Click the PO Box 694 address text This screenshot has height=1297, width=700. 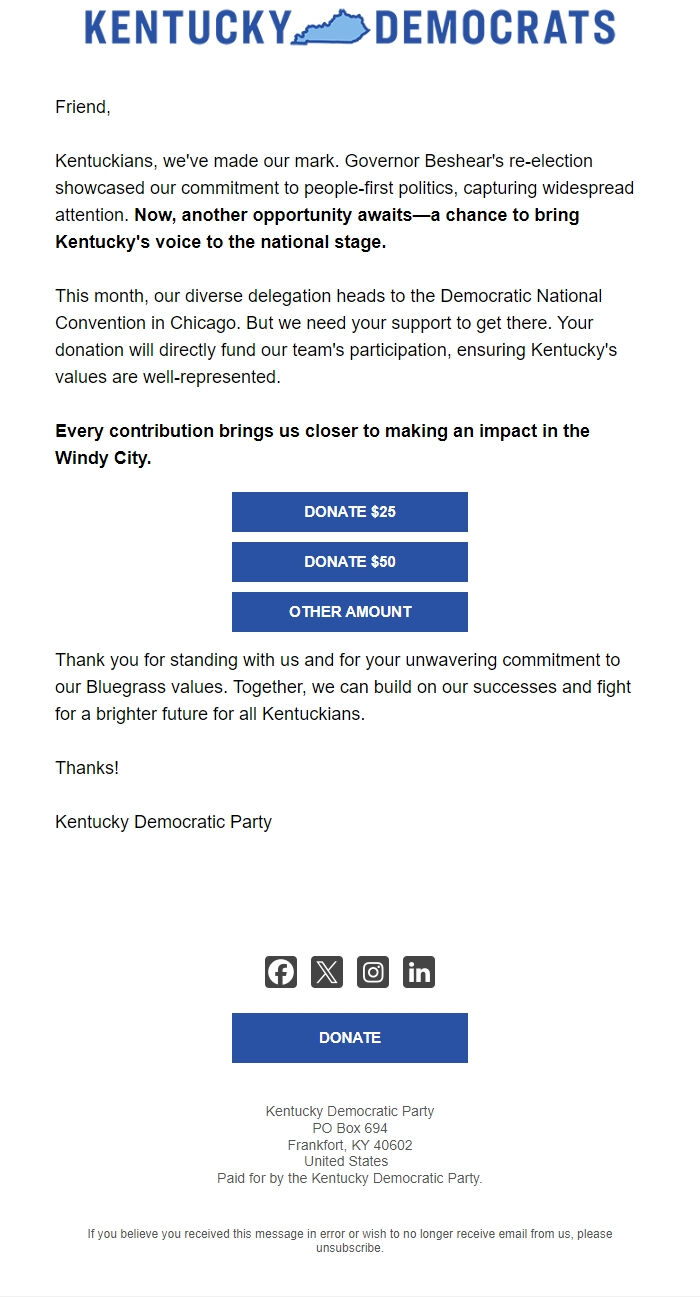349,1127
